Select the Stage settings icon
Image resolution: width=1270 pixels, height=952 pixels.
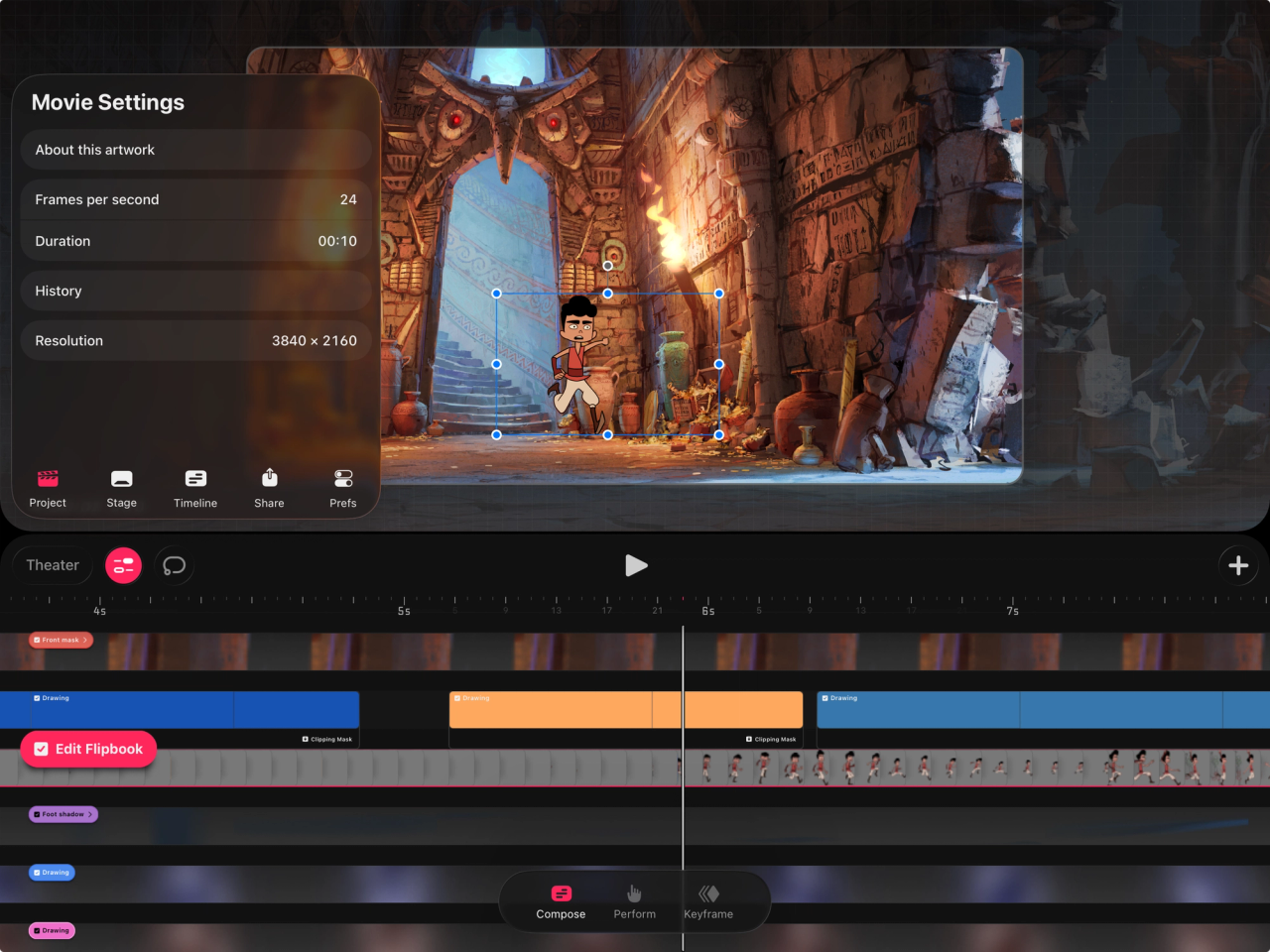(x=121, y=480)
